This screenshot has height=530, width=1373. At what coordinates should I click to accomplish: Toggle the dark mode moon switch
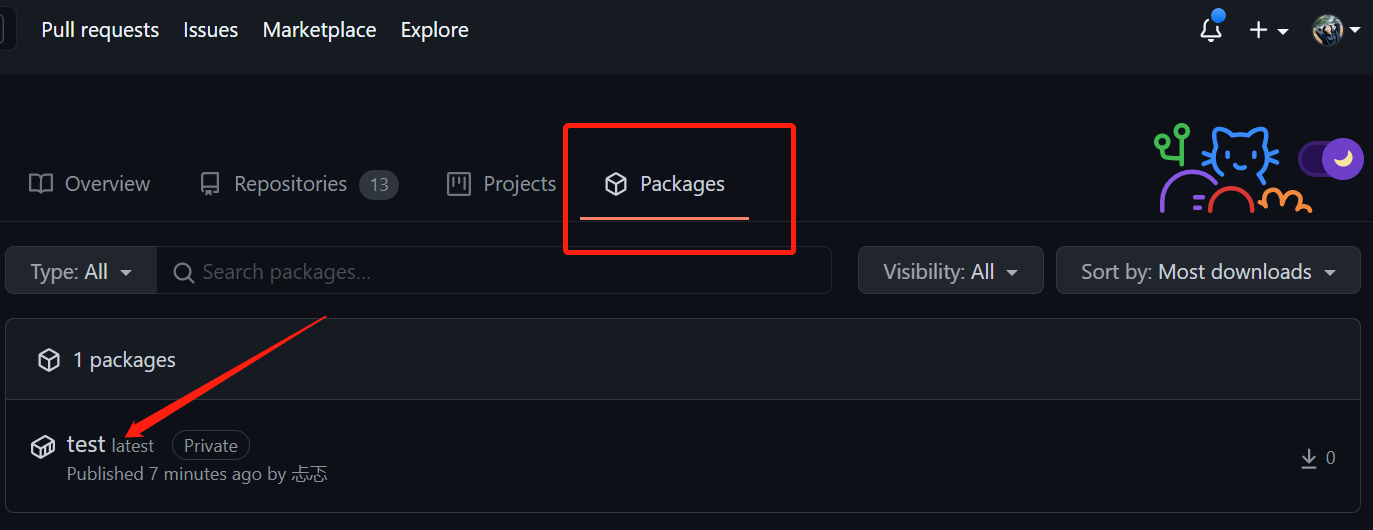pyautogui.click(x=1330, y=159)
